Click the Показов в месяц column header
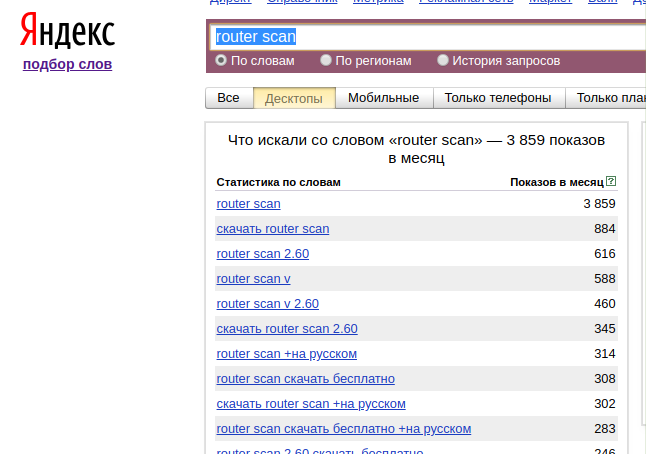Viewport: 646px width, 454px height. 557,182
